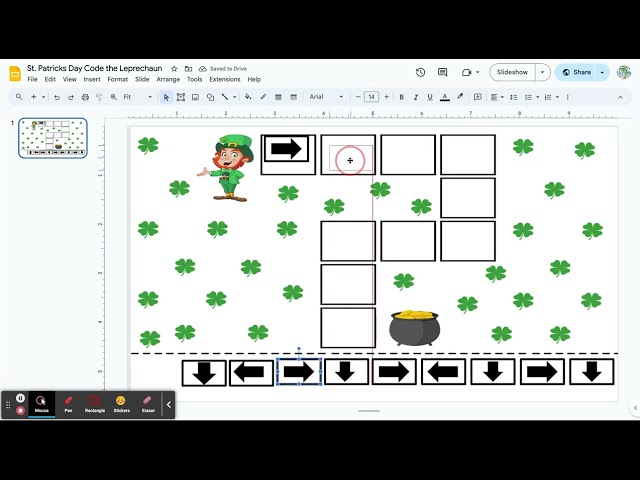Start the Slideshow

pos(512,72)
